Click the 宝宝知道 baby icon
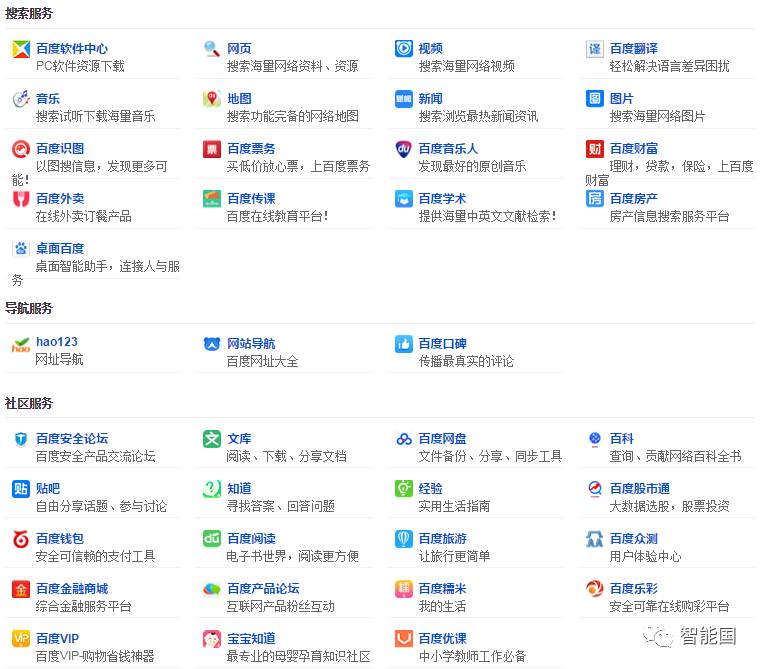The width and height of the screenshot is (761, 669). tap(212, 639)
